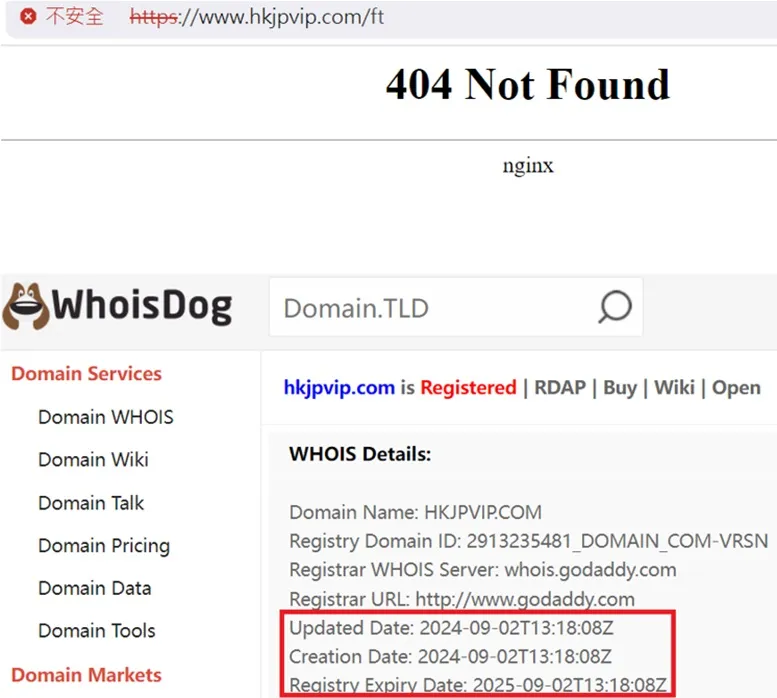Click the Domain.TLD search field
777x698 pixels.
(x=456, y=307)
